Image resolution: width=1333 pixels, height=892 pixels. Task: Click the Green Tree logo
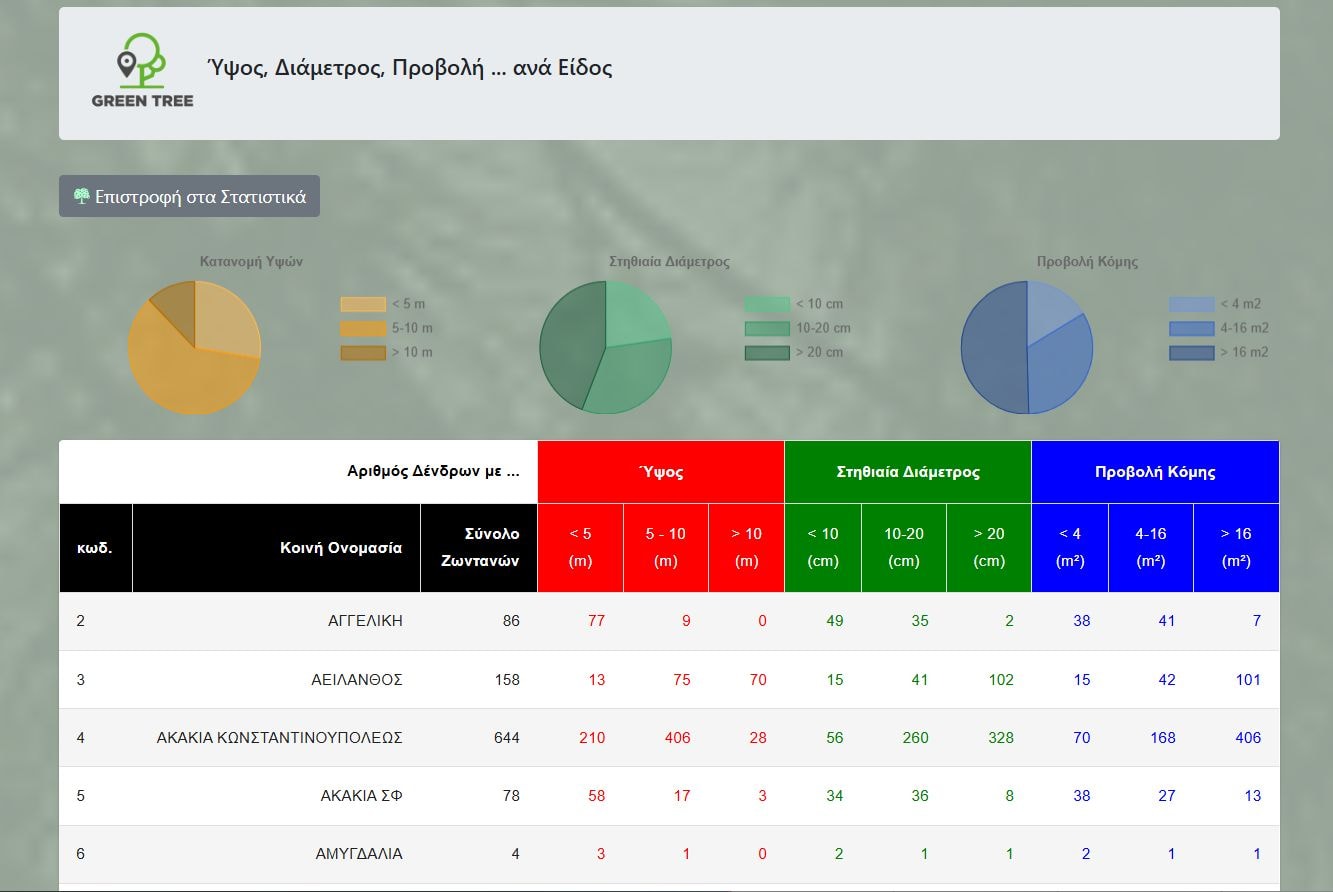point(142,70)
